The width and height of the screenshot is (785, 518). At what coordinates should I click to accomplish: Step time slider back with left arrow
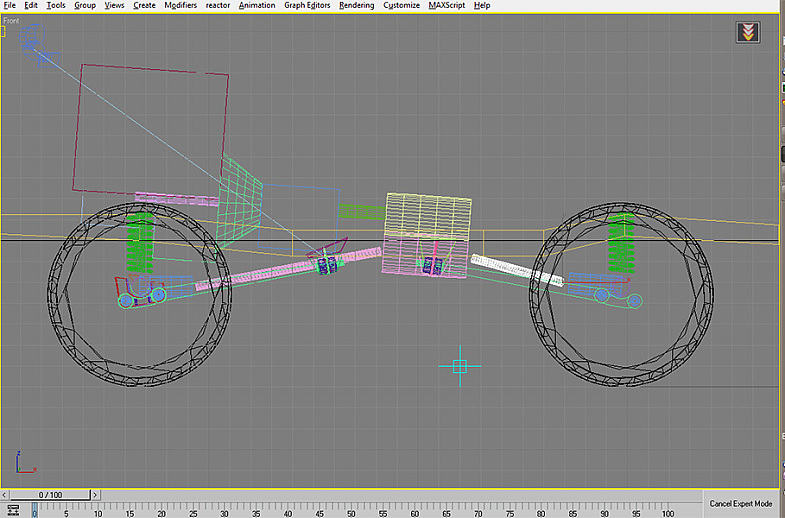[x=6, y=494]
